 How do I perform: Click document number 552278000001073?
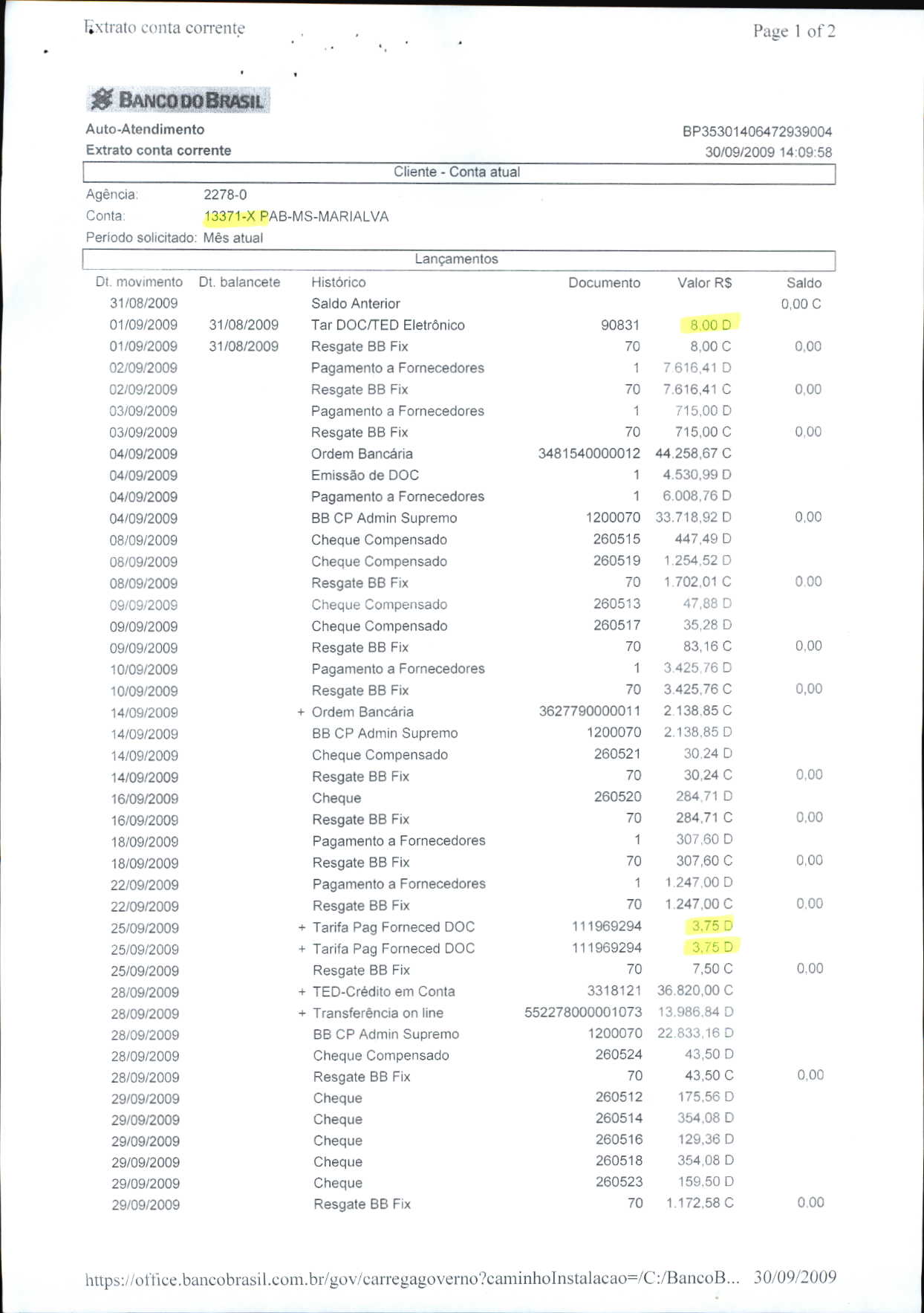click(x=583, y=1013)
